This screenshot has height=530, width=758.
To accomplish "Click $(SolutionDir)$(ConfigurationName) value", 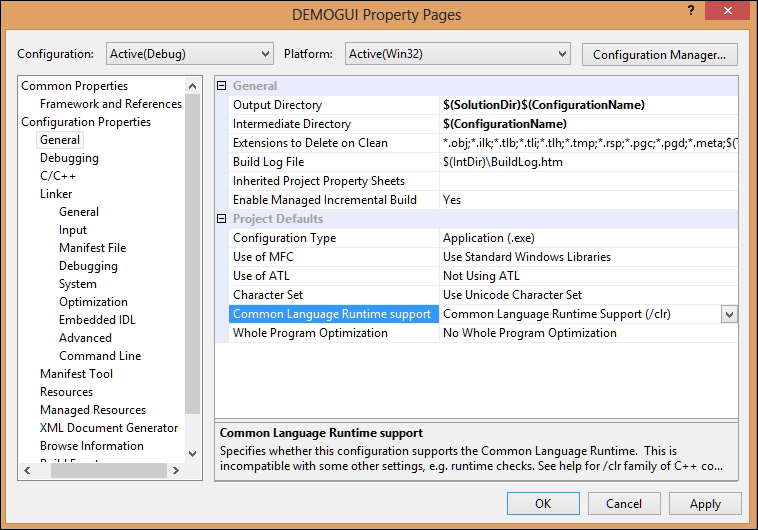I will [544, 105].
